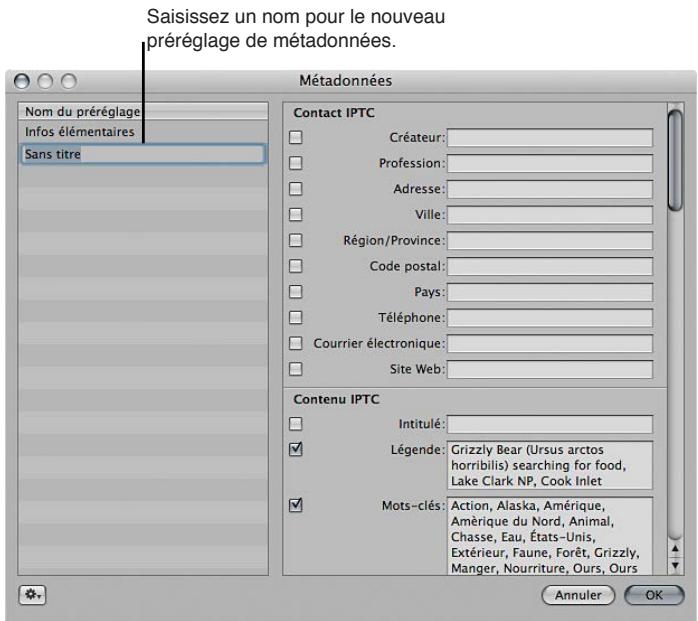Check the Site Web checkbox
The width and height of the screenshot is (698, 621).
point(296,369)
